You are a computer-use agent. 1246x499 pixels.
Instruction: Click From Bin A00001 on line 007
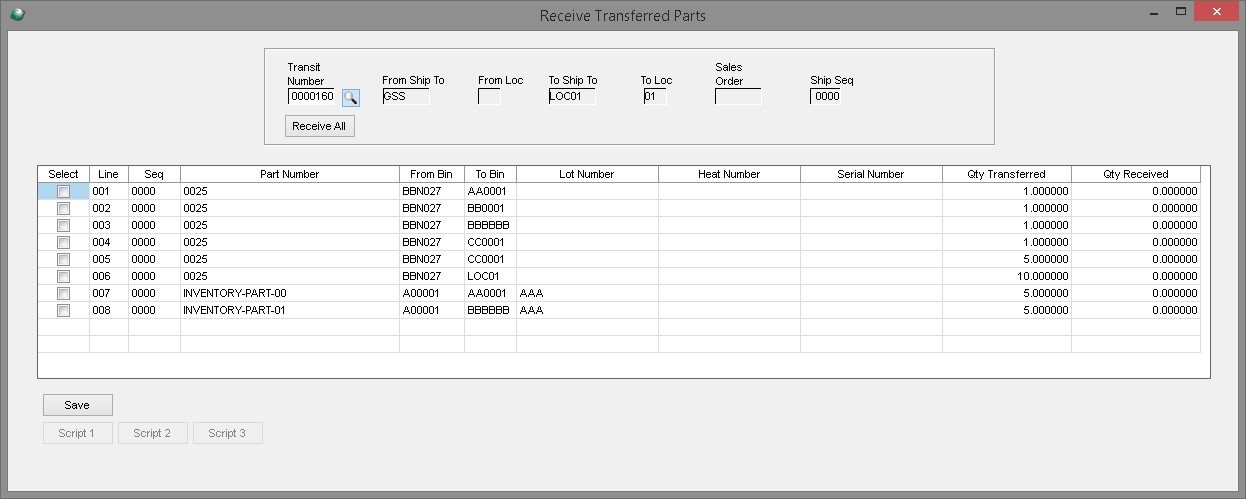pos(431,294)
